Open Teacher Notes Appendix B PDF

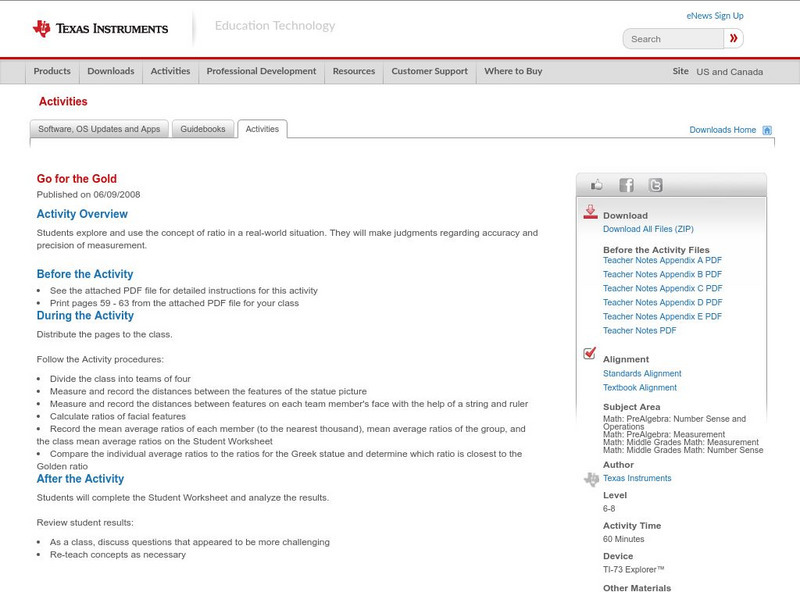tap(662, 275)
